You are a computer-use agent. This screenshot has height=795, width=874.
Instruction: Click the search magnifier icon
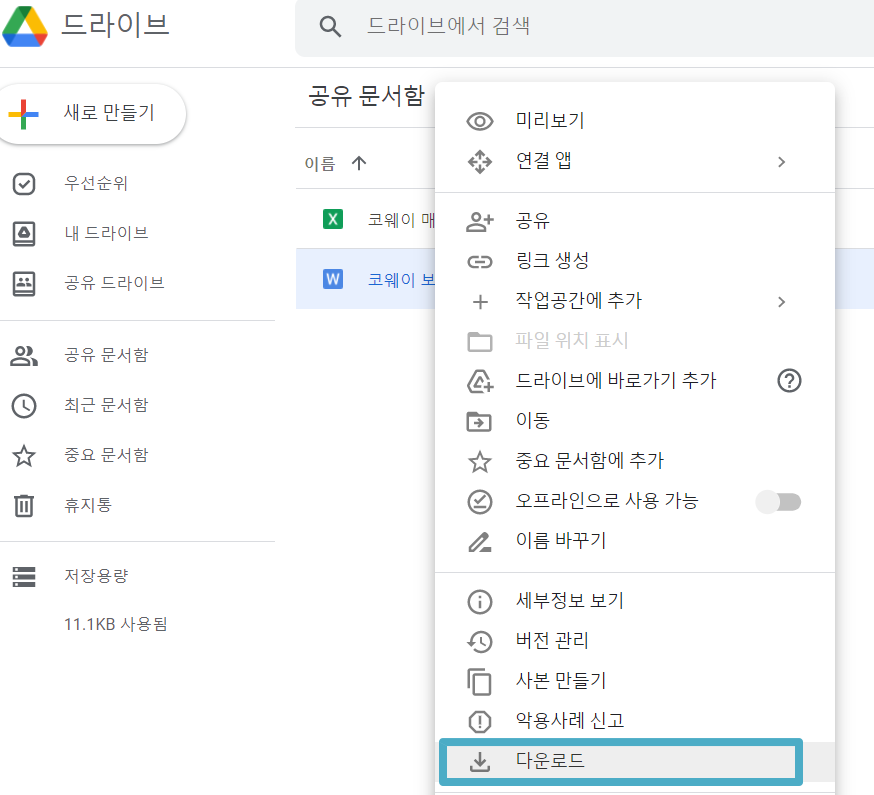click(x=330, y=26)
